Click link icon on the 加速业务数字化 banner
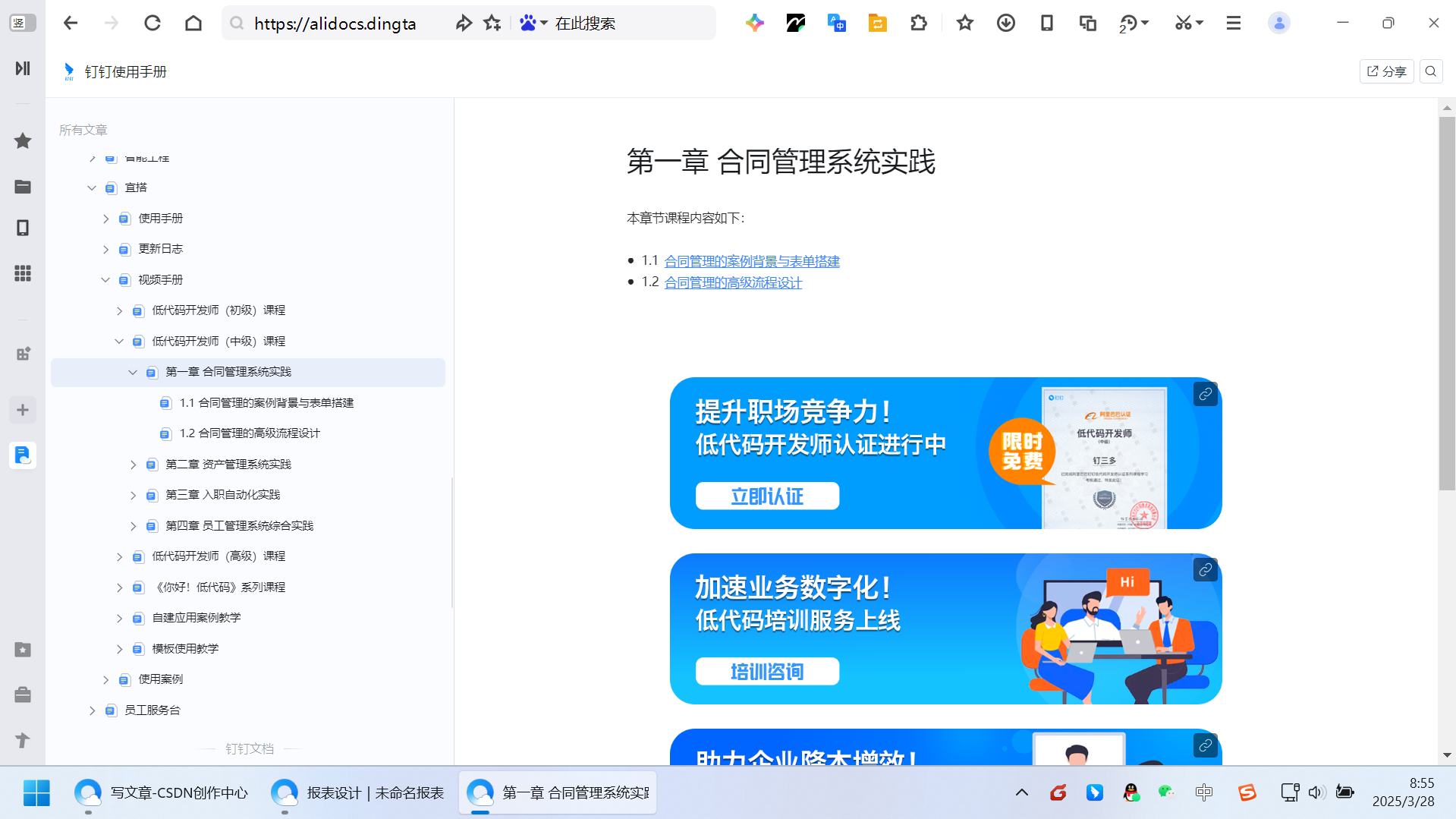This screenshot has width=1456, height=819. click(1205, 569)
